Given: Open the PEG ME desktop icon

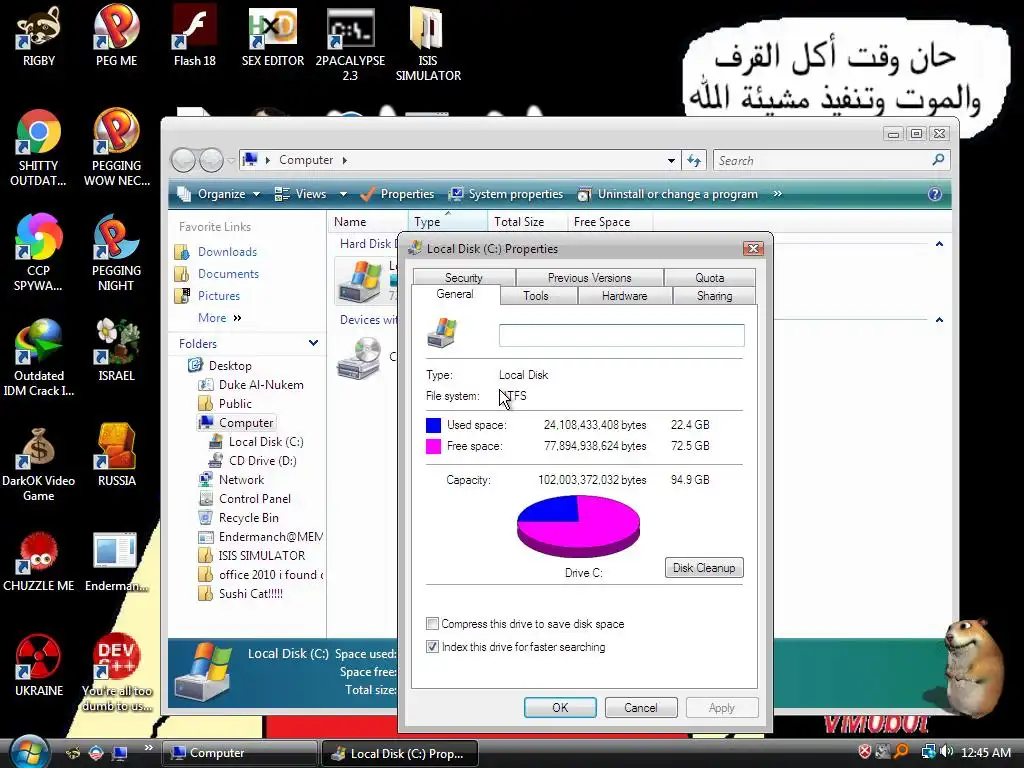Looking at the screenshot, I should coord(116,36).
